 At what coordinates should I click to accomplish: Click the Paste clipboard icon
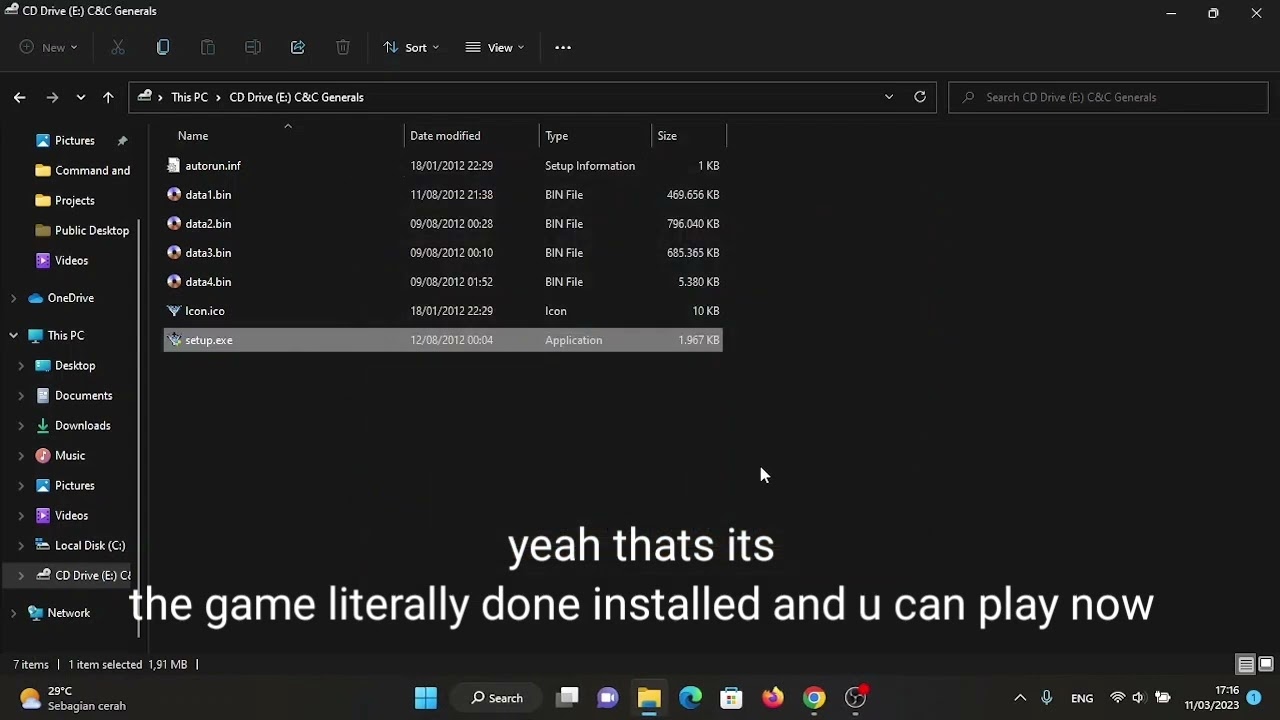pos(208,47)
